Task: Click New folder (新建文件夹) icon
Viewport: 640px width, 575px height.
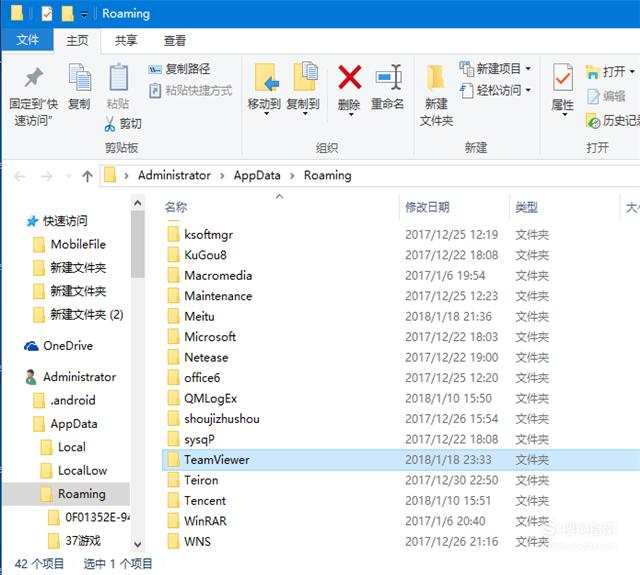Action: [436, 78]
